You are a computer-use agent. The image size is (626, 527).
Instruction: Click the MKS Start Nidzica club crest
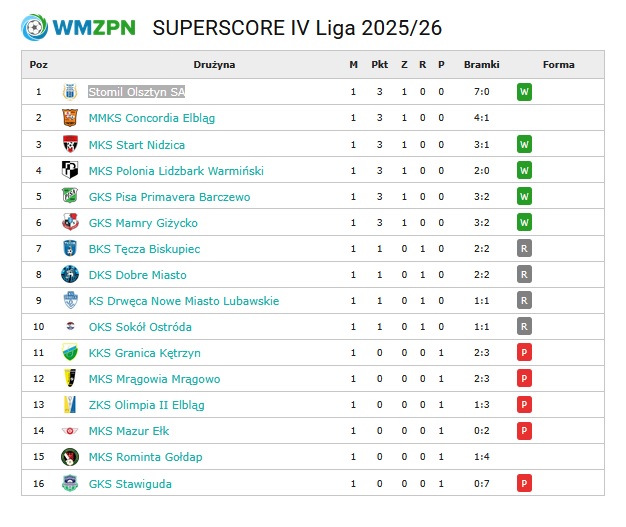(69, 144)
